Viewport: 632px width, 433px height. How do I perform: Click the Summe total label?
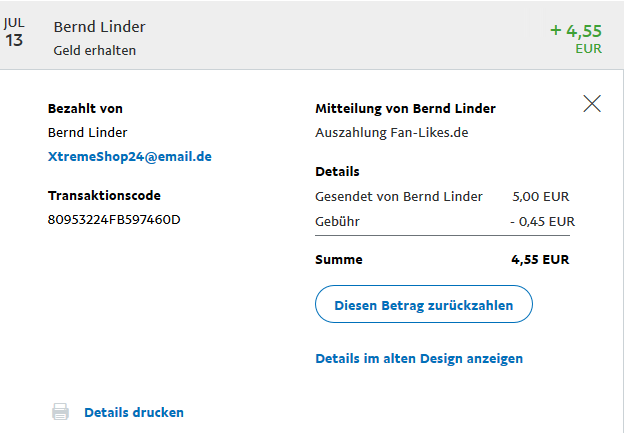click(339, 260)
